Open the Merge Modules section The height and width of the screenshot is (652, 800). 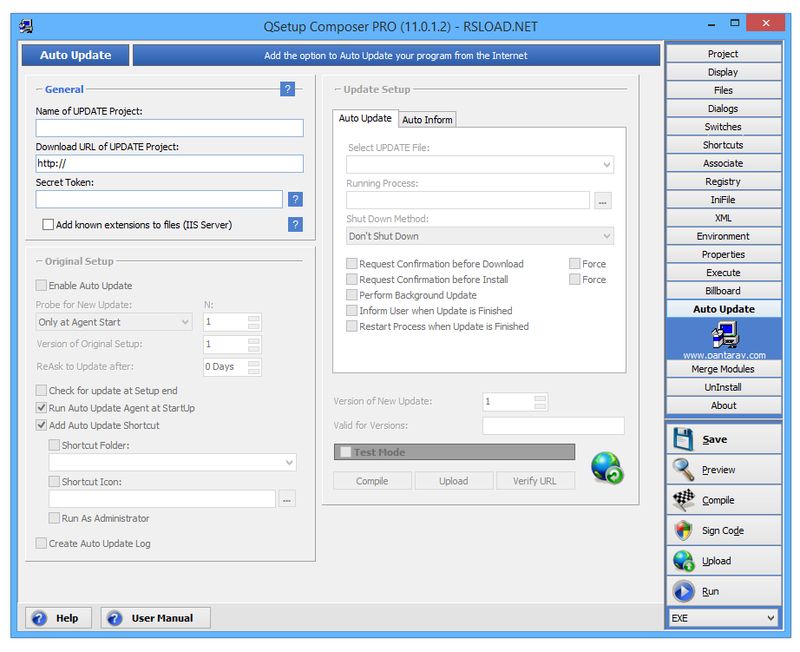(723, 369)
